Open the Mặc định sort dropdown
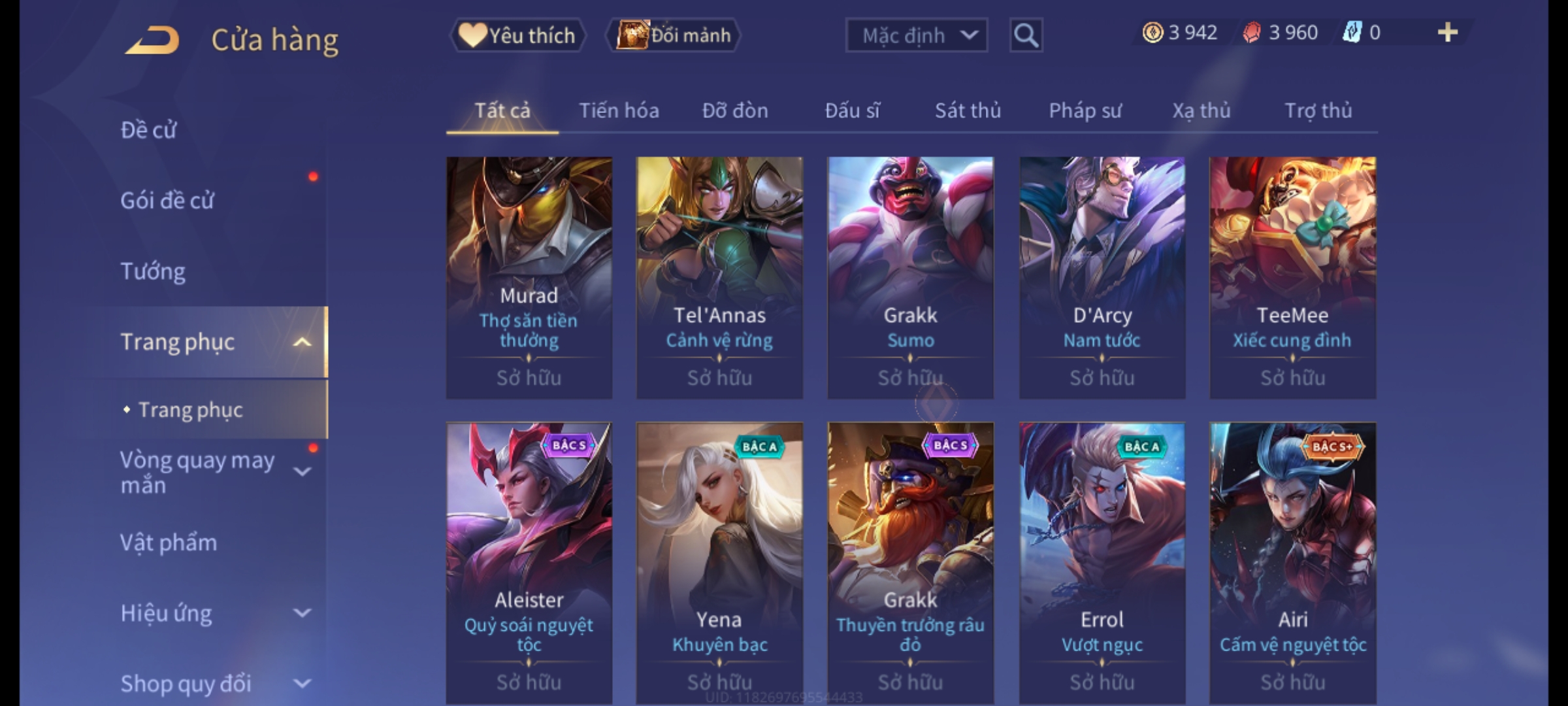1568x706 pixels. point(917,35)
